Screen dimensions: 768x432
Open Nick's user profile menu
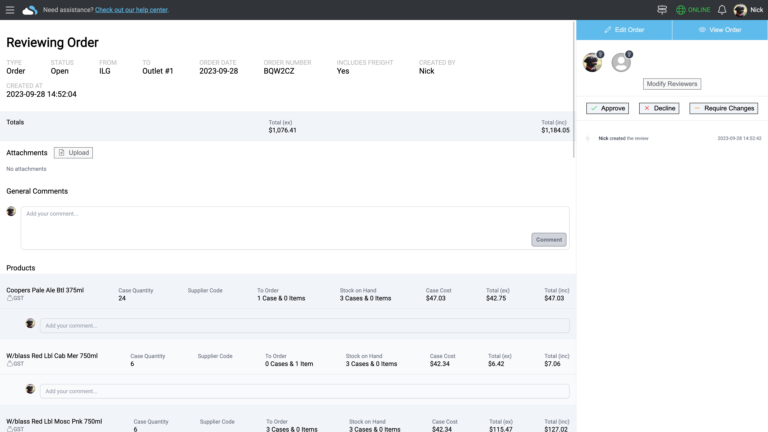pos(747,10)
